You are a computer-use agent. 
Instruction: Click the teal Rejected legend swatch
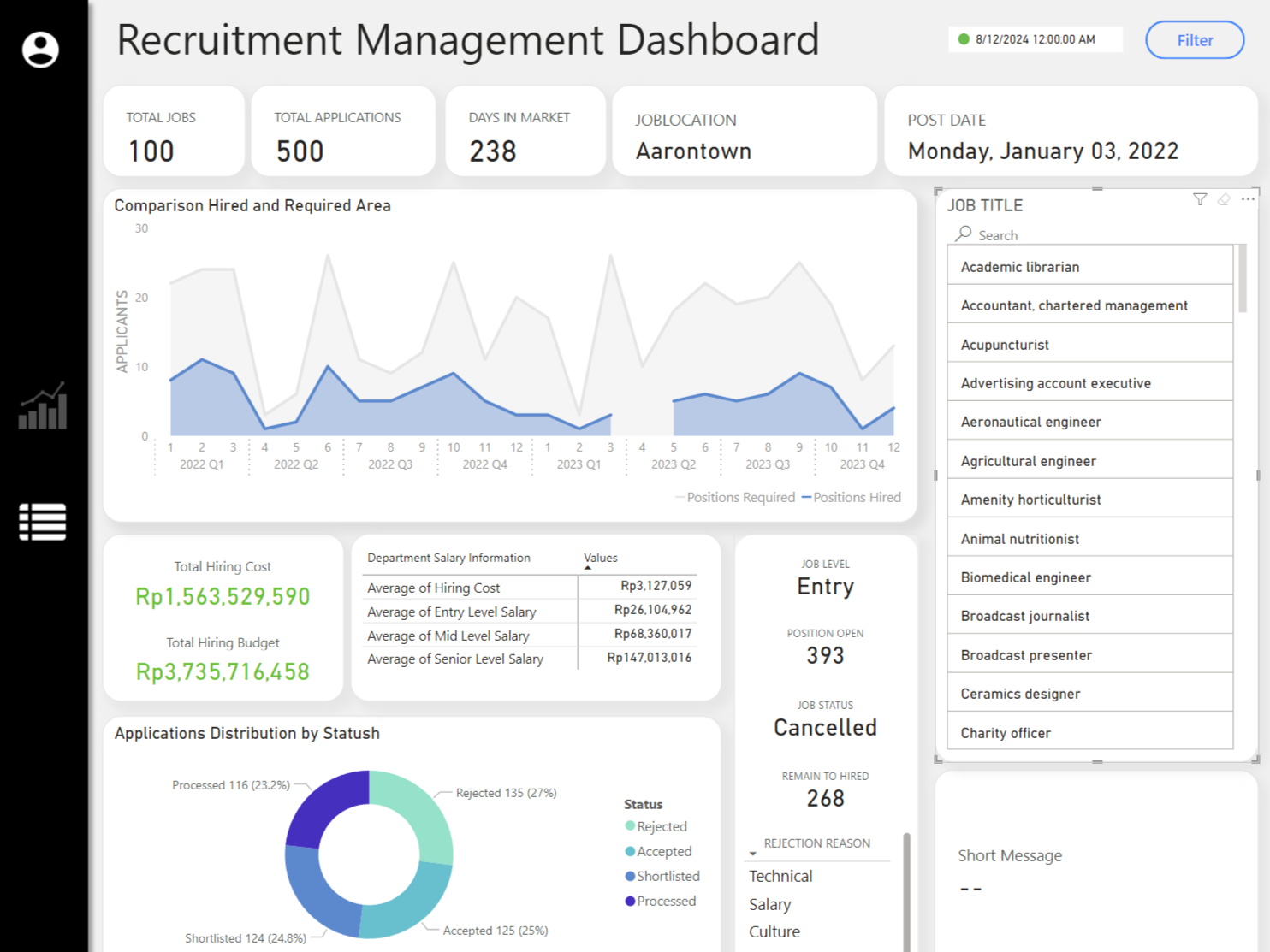click(x=630, y=826)
